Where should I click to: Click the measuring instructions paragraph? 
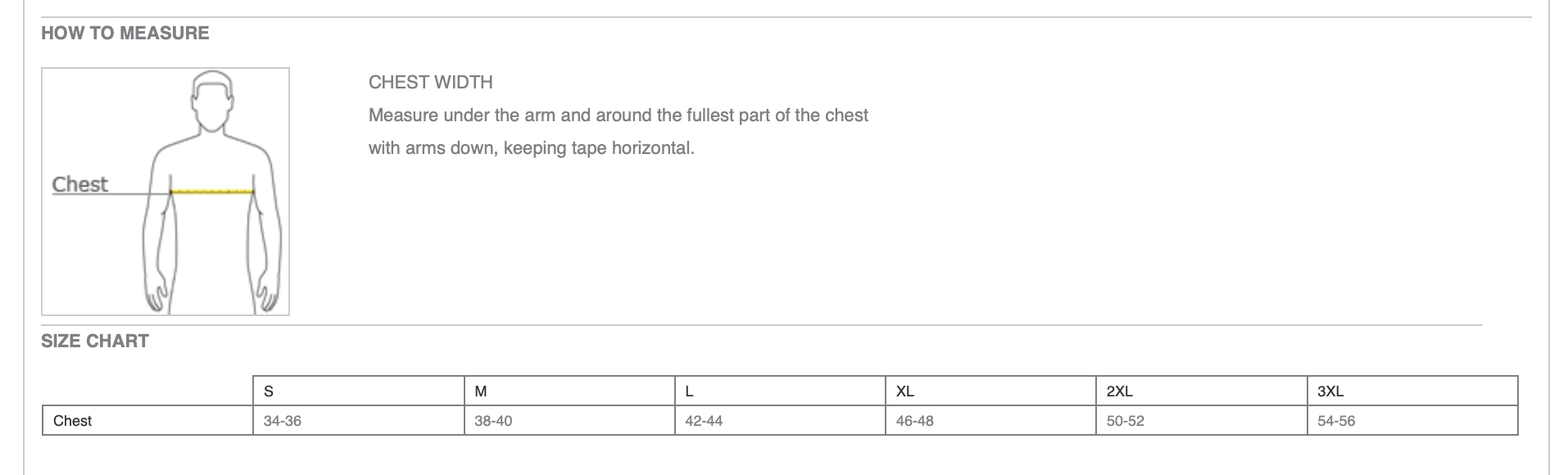click(x=619, y=132)
